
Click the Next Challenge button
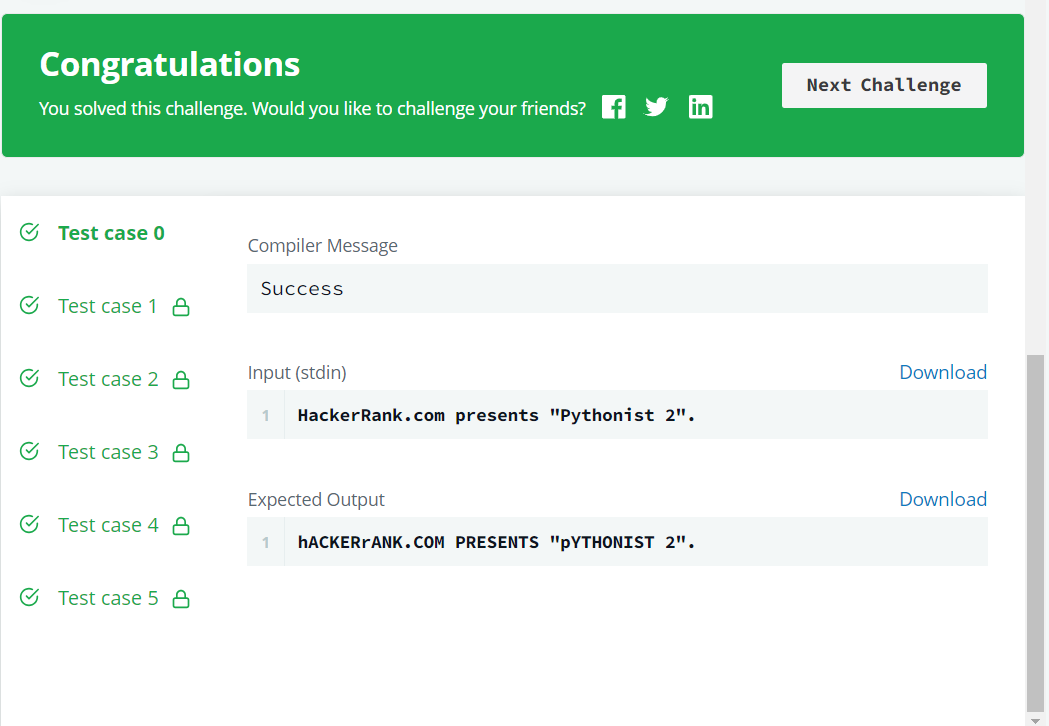tap(883, 85)
